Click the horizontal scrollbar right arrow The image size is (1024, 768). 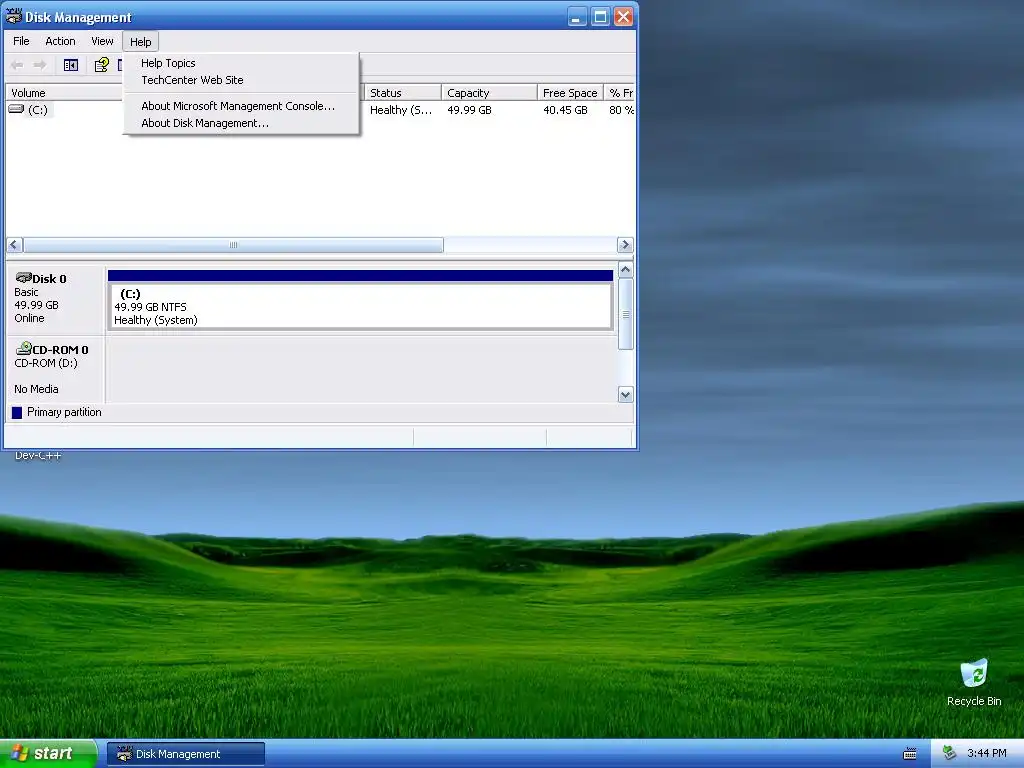(x=625, y=245)
